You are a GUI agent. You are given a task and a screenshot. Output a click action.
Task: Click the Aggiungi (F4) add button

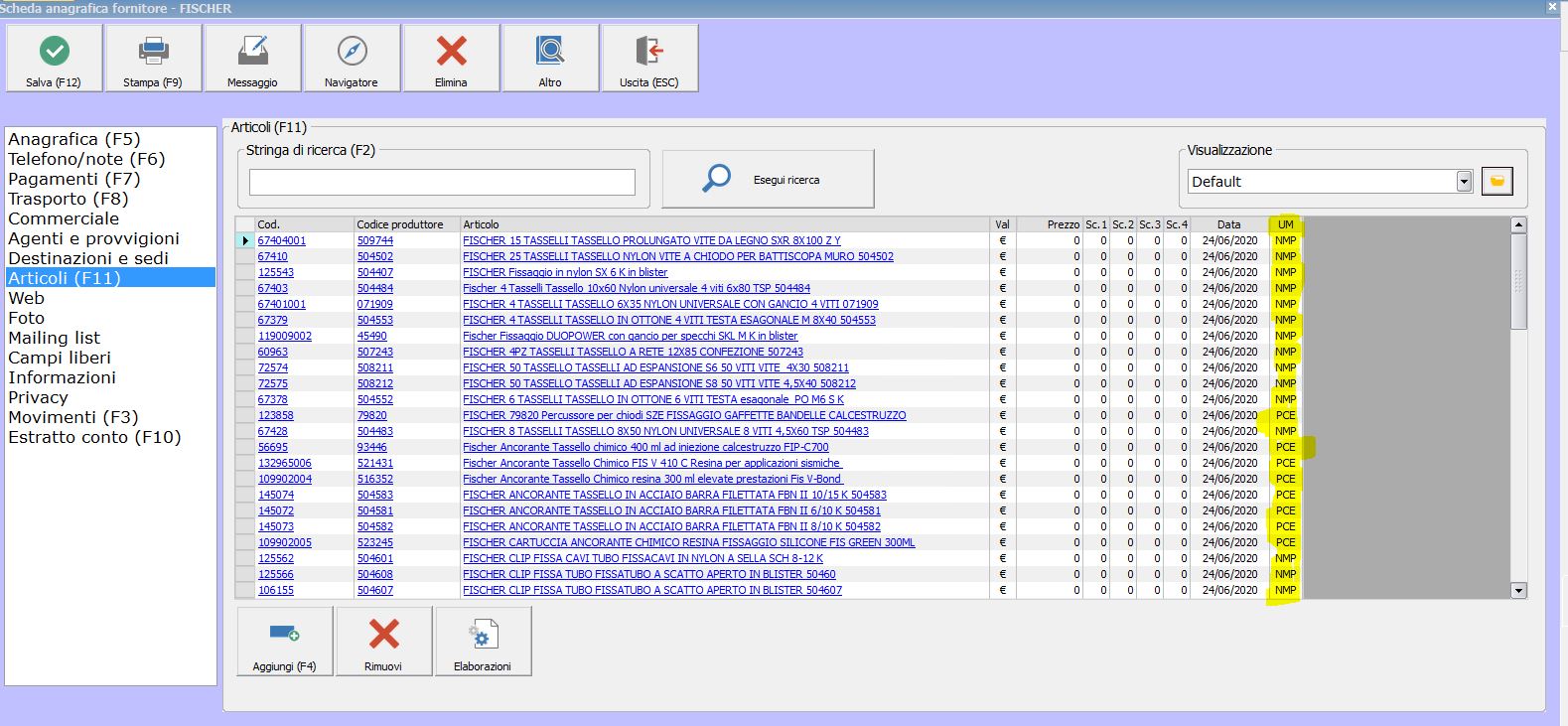click(284, 642)
